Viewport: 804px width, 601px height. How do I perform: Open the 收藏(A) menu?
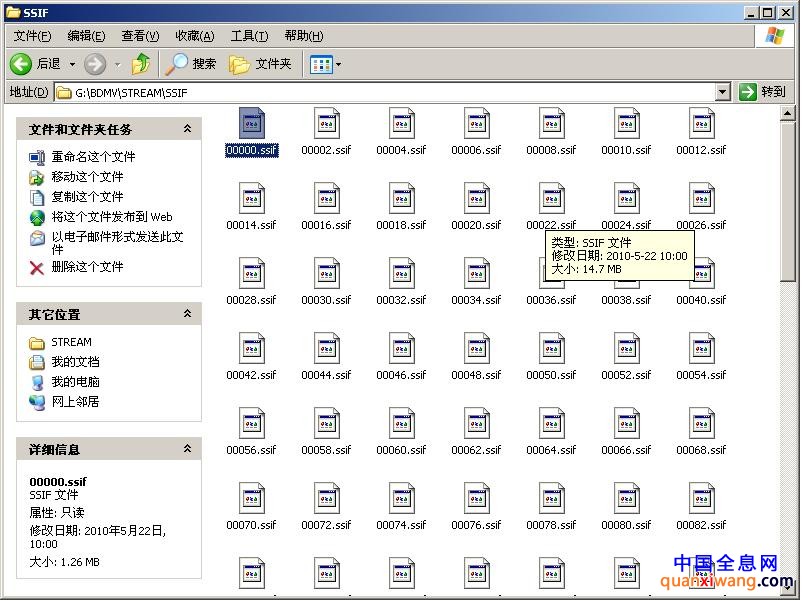[195, 36]
